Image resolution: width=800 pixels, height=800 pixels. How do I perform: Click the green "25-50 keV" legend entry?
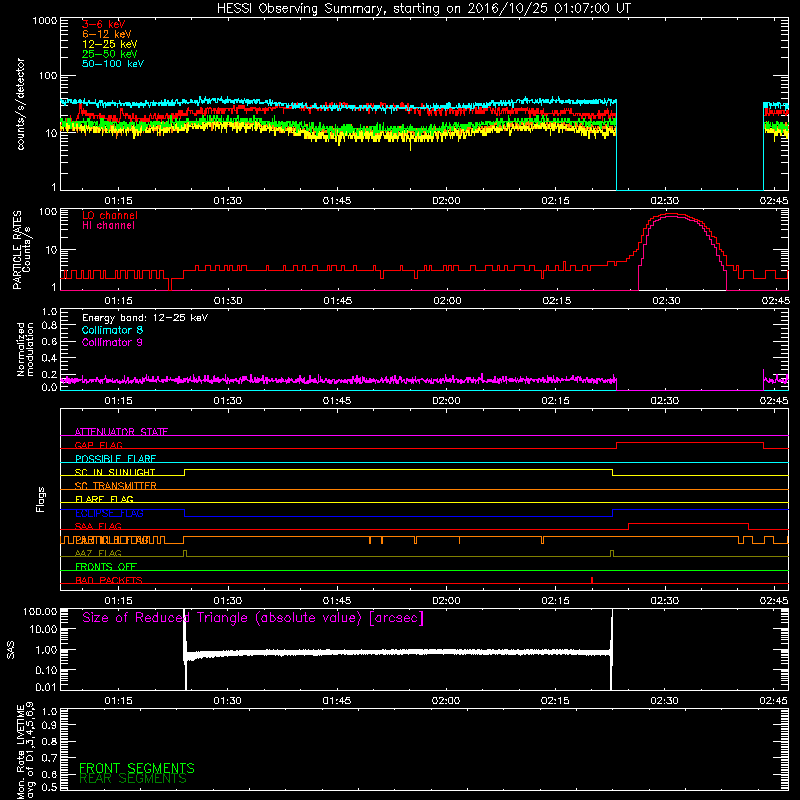click(110, 54)
